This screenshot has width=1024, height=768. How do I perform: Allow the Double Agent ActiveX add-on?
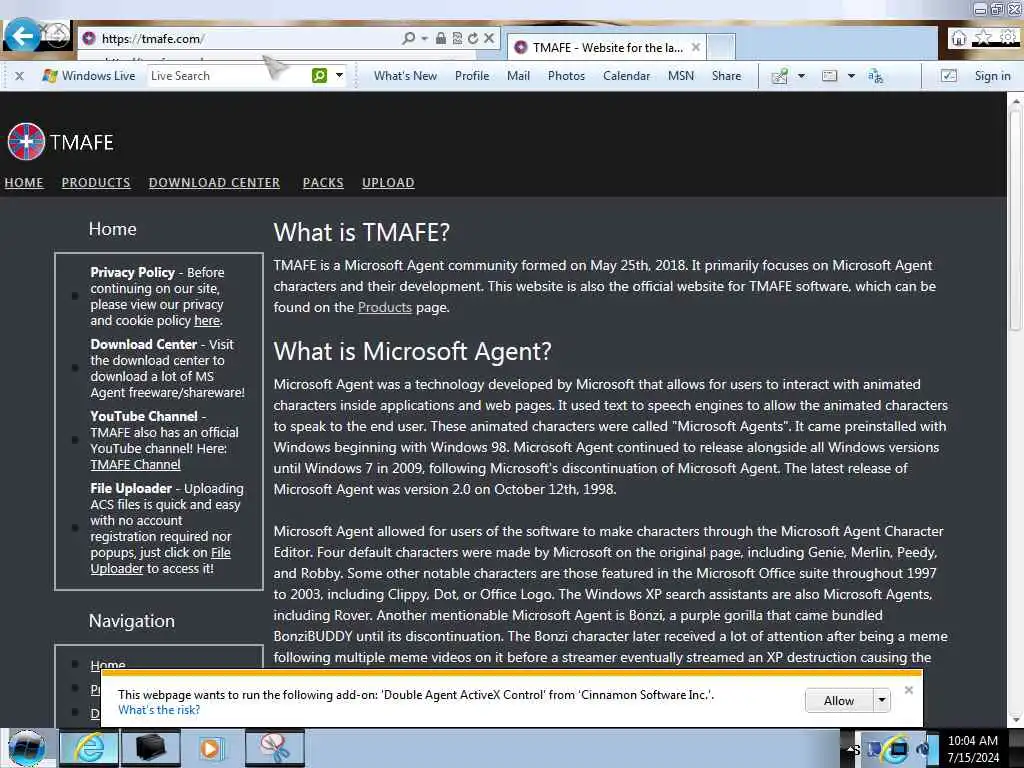pos(839,701)
